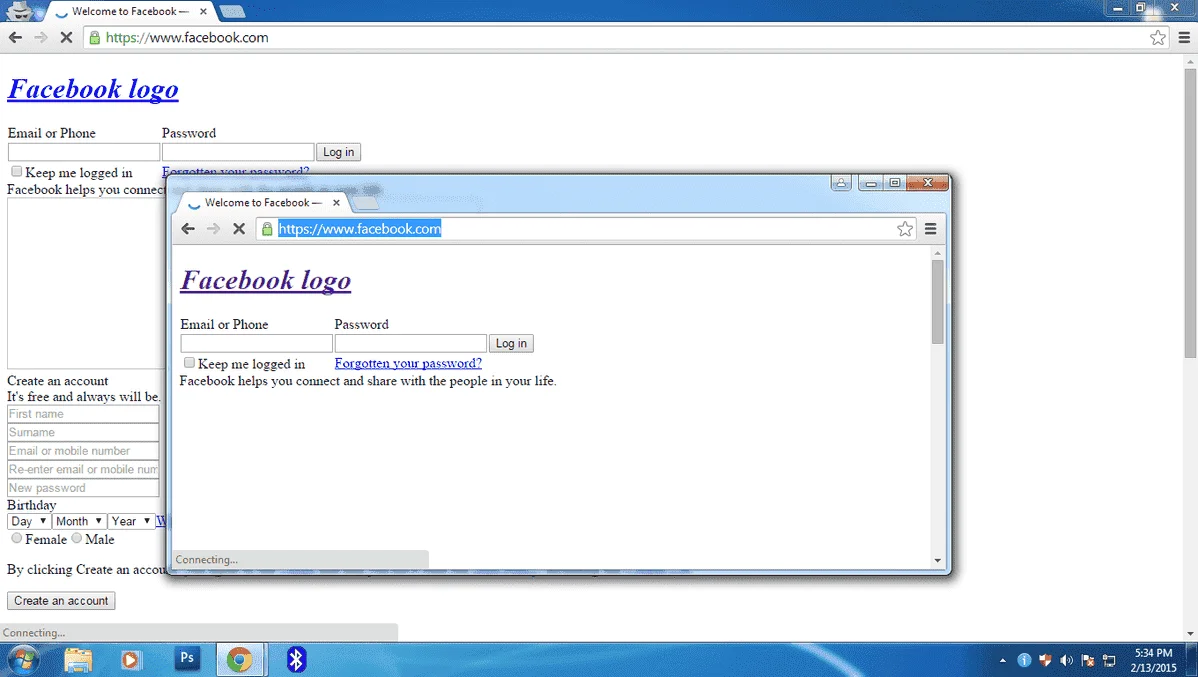Open new tab in background window

click(232, 11)
